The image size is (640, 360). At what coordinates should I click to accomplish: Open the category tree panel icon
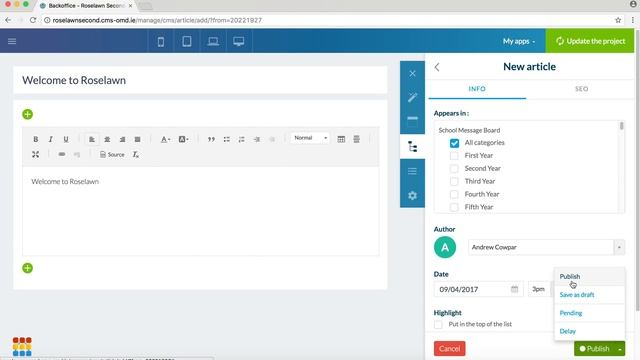pyautogui.click(x=412, y=147)
